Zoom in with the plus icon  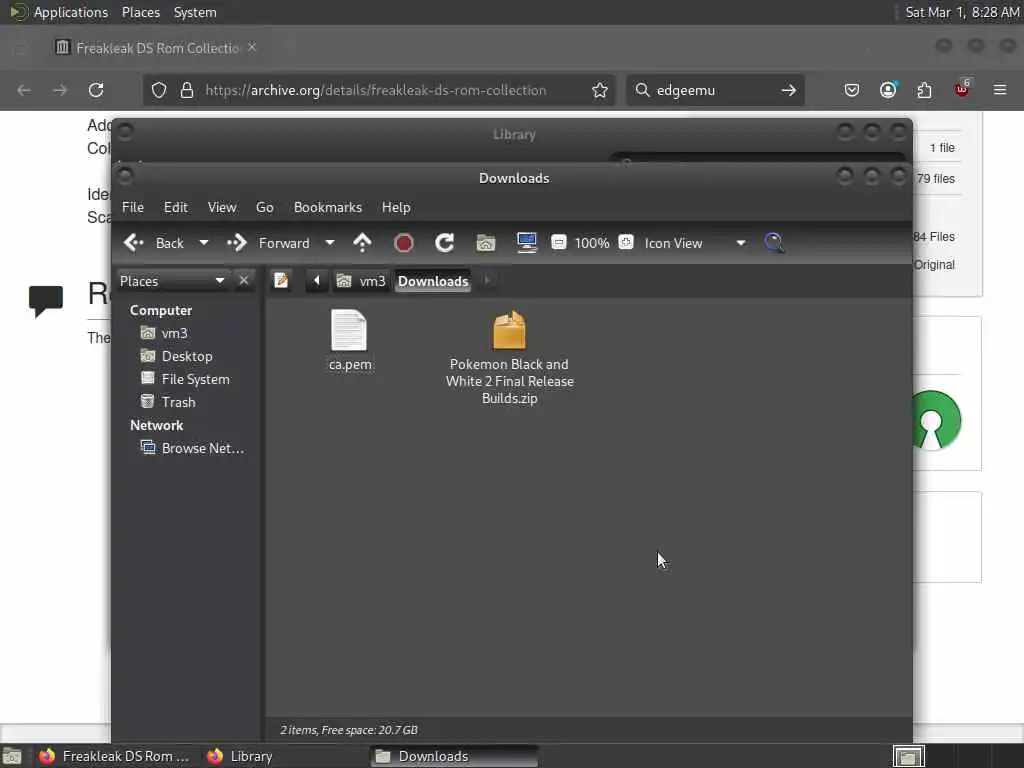(x=626, y=242)
